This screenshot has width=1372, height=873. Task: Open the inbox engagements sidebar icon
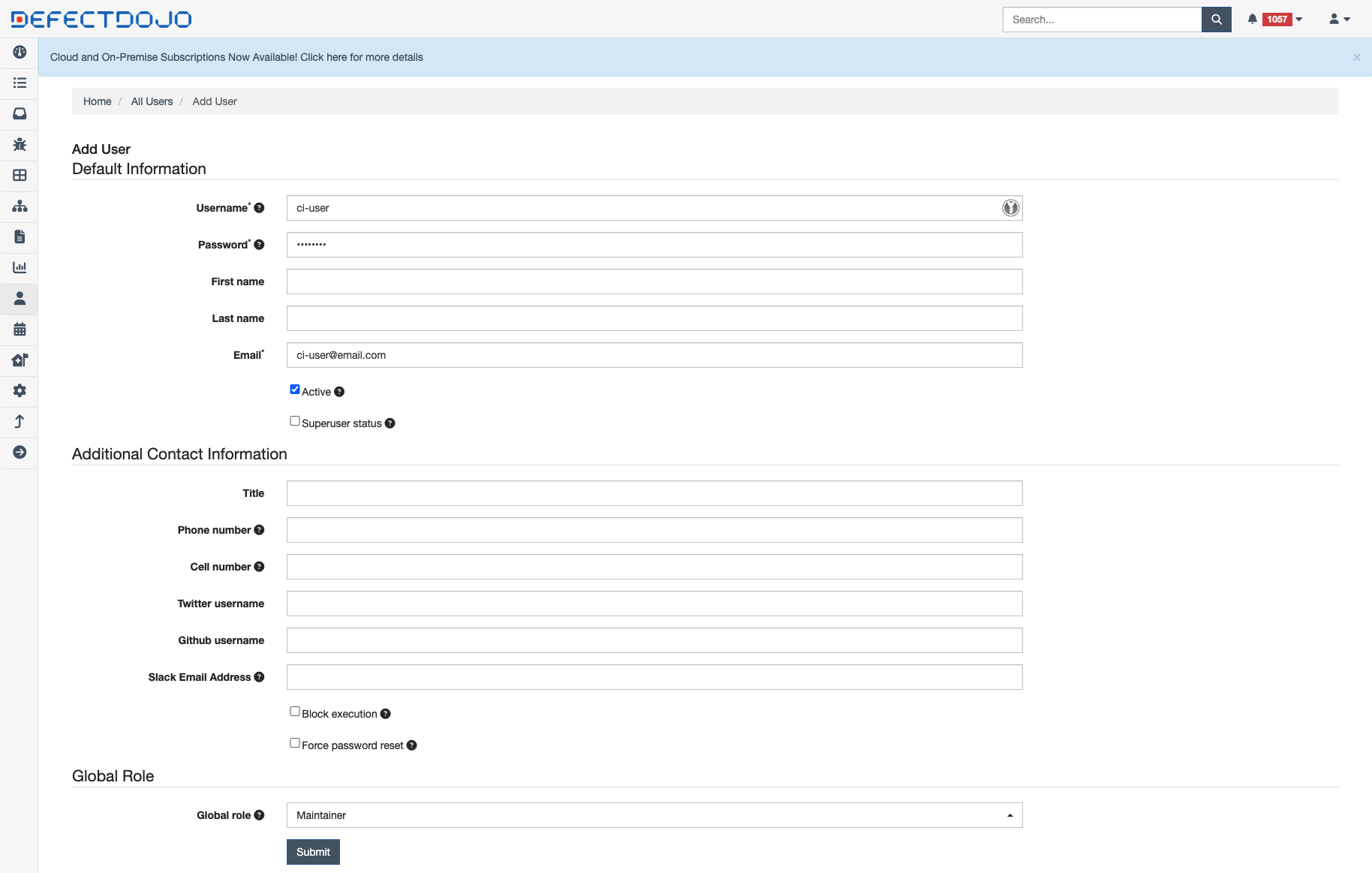tap(20, 113)
